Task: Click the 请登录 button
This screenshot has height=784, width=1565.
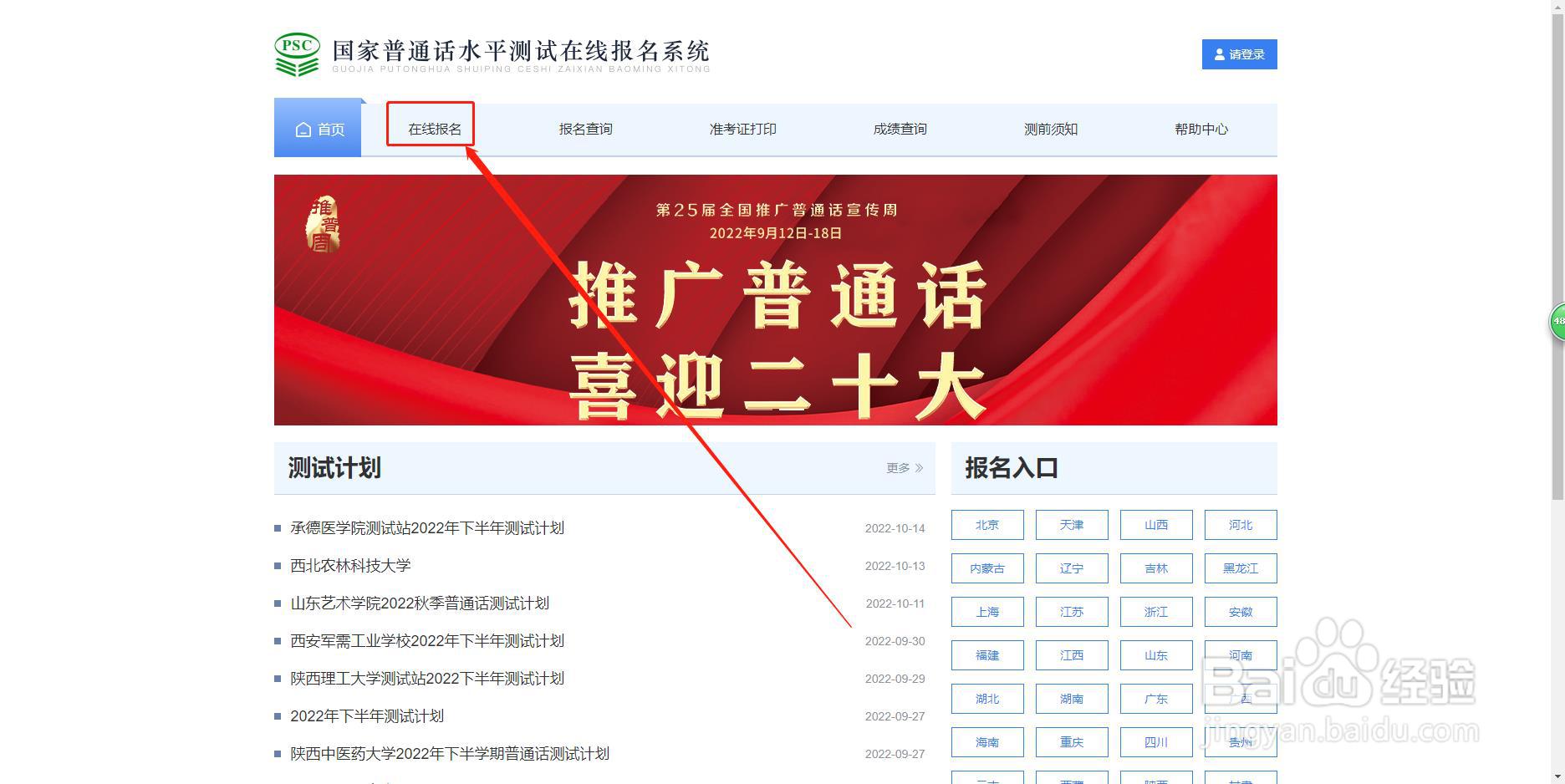Action: (x=1240, y=53)
